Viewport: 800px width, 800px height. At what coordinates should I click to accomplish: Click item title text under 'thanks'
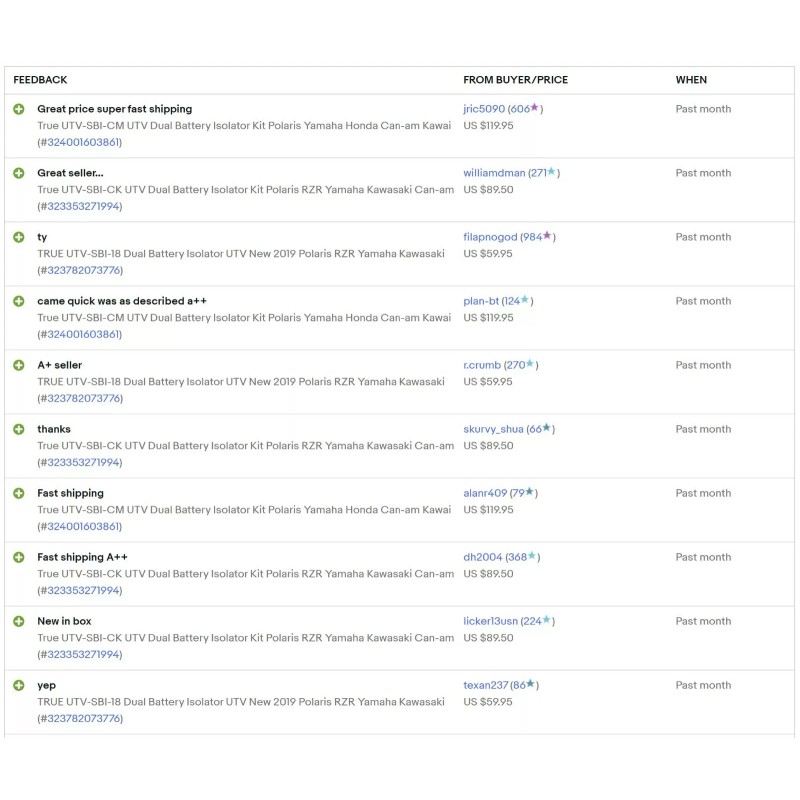pyautogui.click(x=245, y=446)
